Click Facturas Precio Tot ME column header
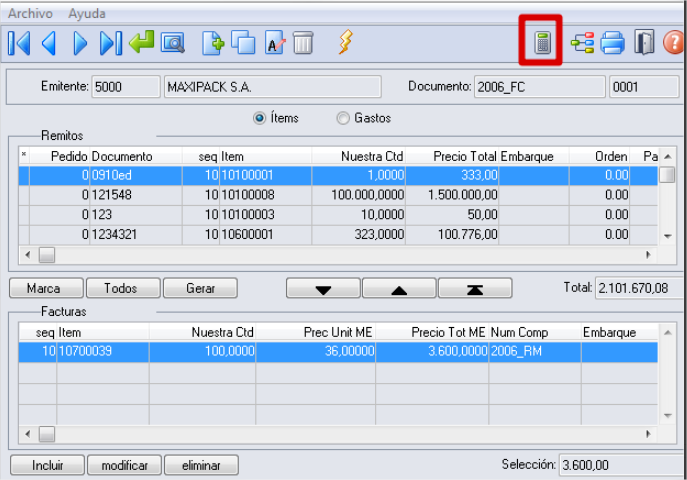This screenshot has width=687, height=480. 432,332
